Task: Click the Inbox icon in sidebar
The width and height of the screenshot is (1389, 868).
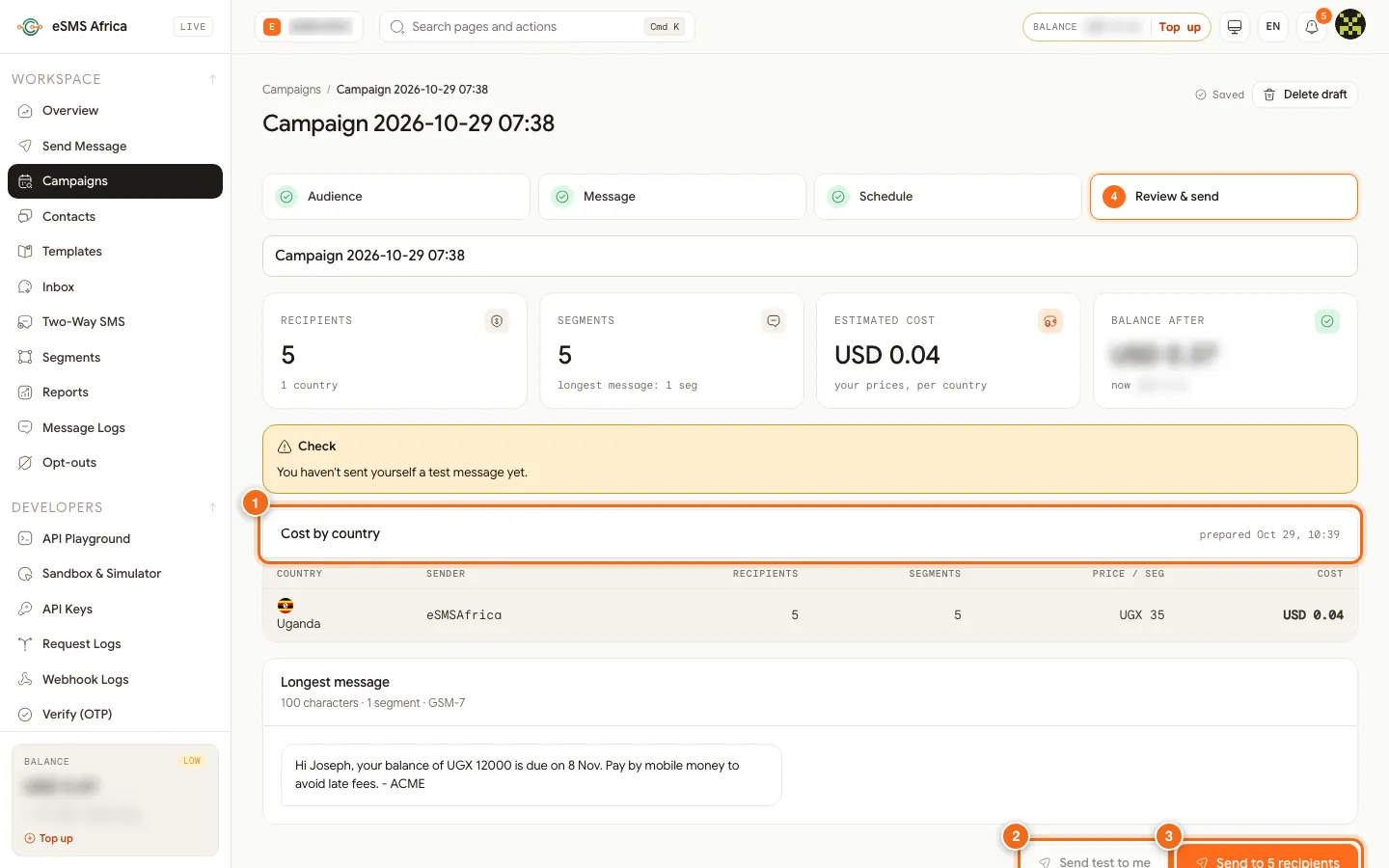Action: pyautogui.click(x=25, y=287)
